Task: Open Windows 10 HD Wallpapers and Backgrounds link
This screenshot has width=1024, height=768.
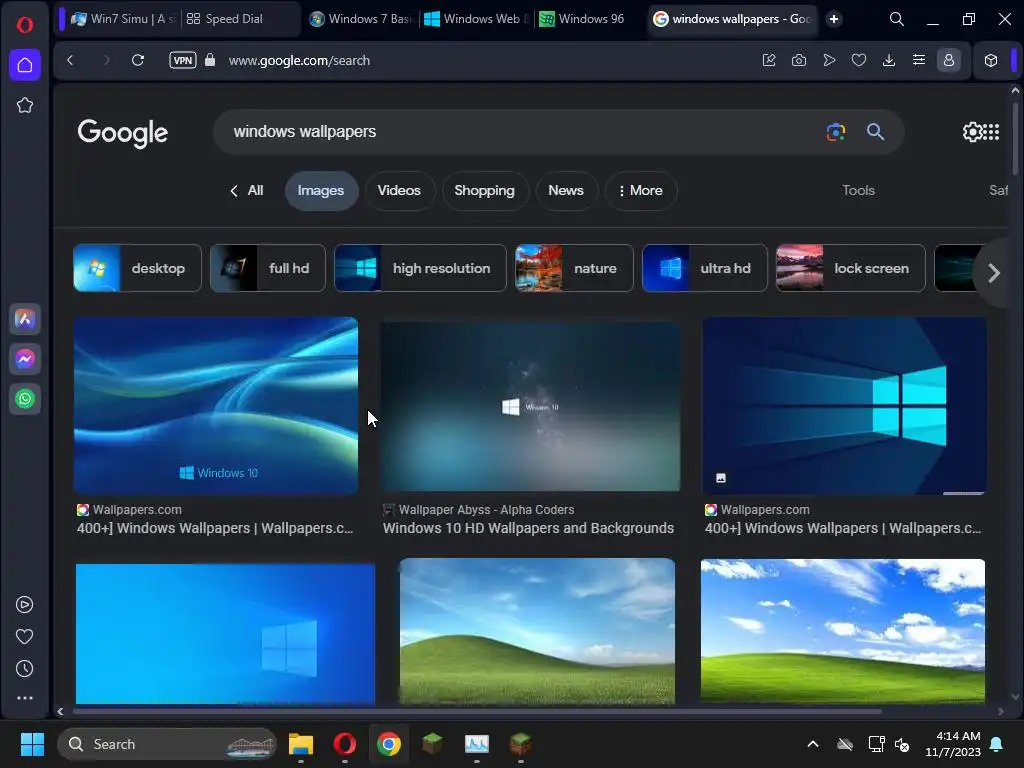Action: pos(528,528)
